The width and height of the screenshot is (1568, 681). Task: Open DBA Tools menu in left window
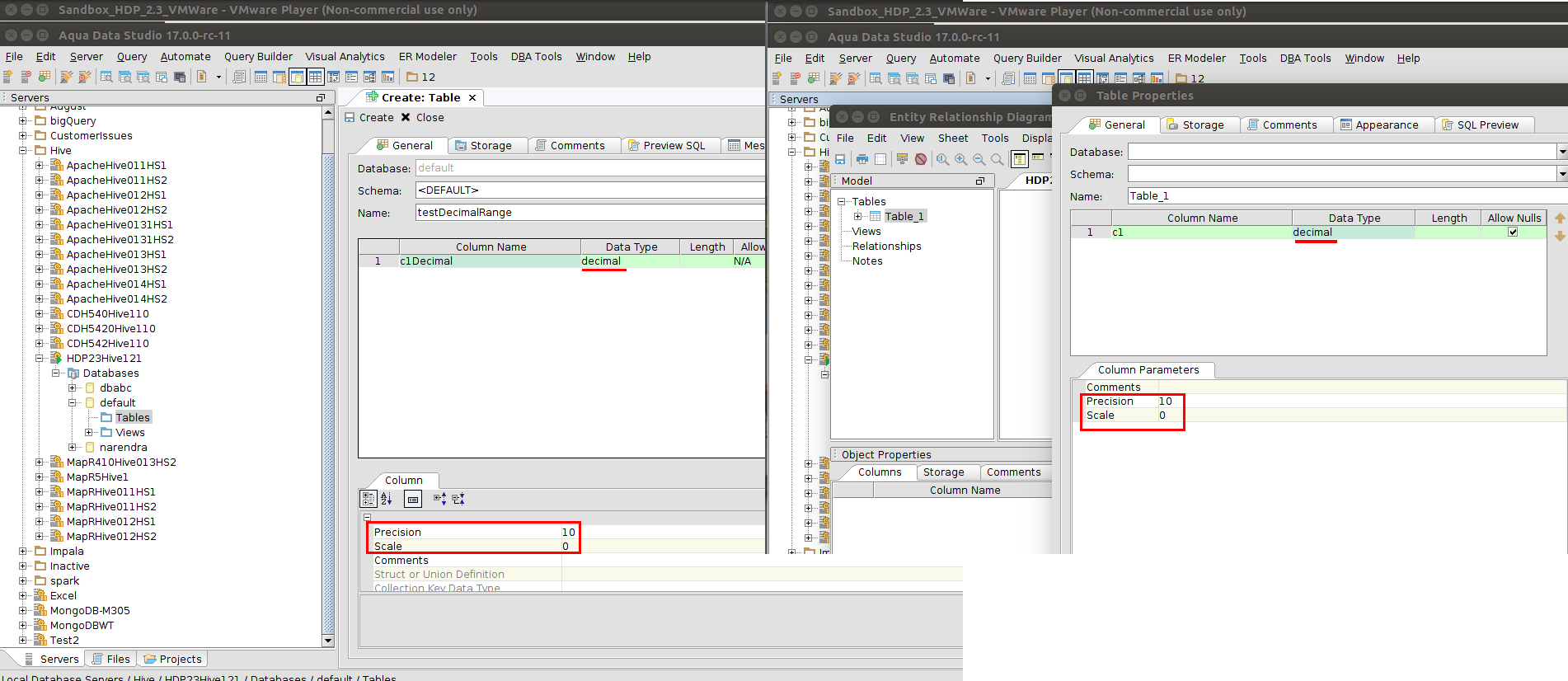(x=536, y=57)
